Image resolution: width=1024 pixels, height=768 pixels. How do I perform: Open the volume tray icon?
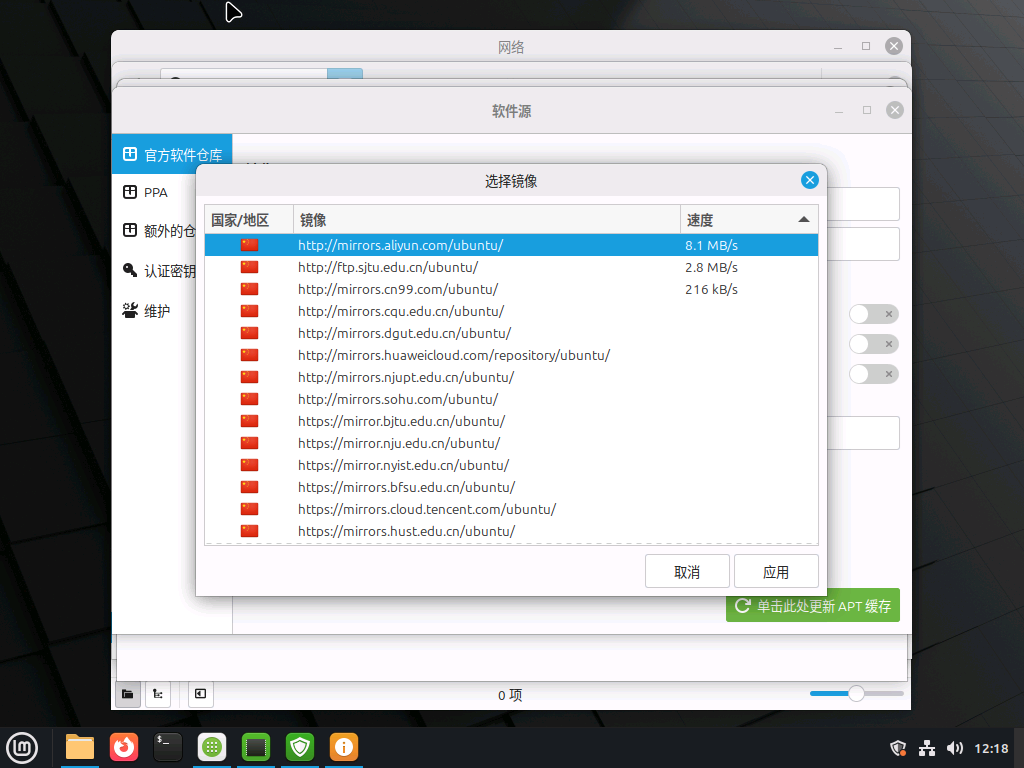955,748
